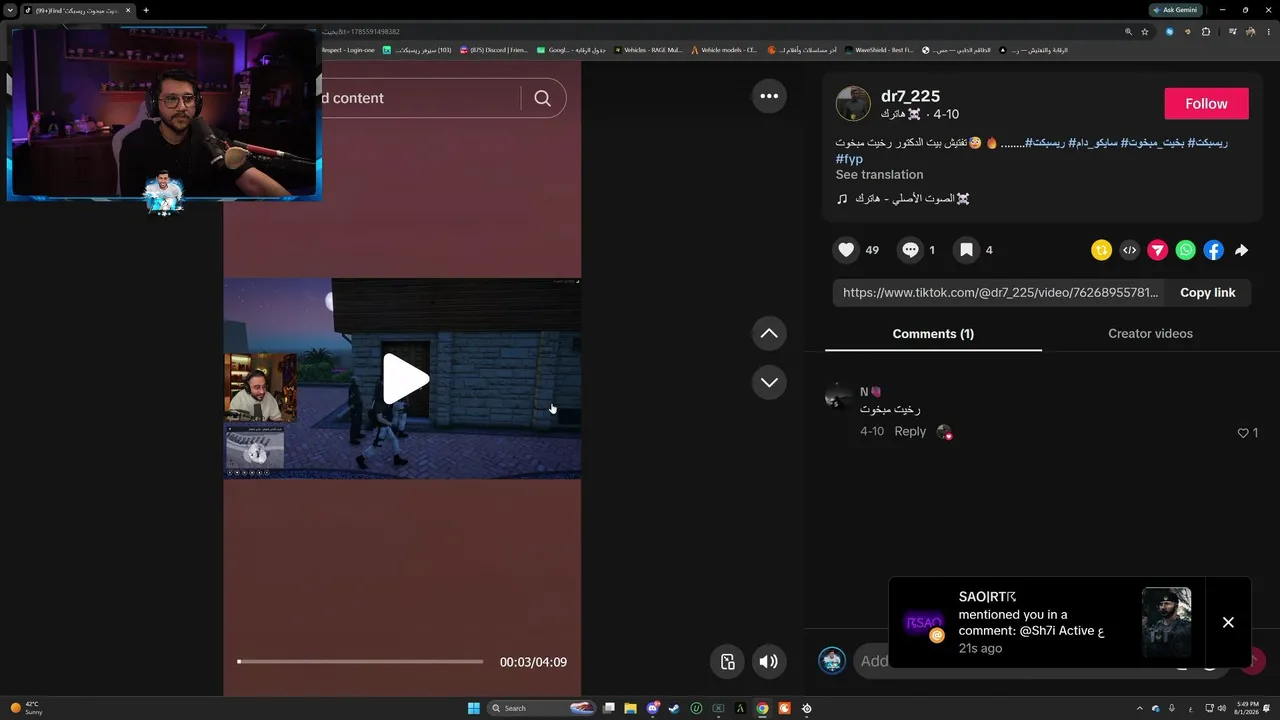
Task: Toggle the auto-scroll phone icon
Action: pyautogui.click(x=728, y=661)
